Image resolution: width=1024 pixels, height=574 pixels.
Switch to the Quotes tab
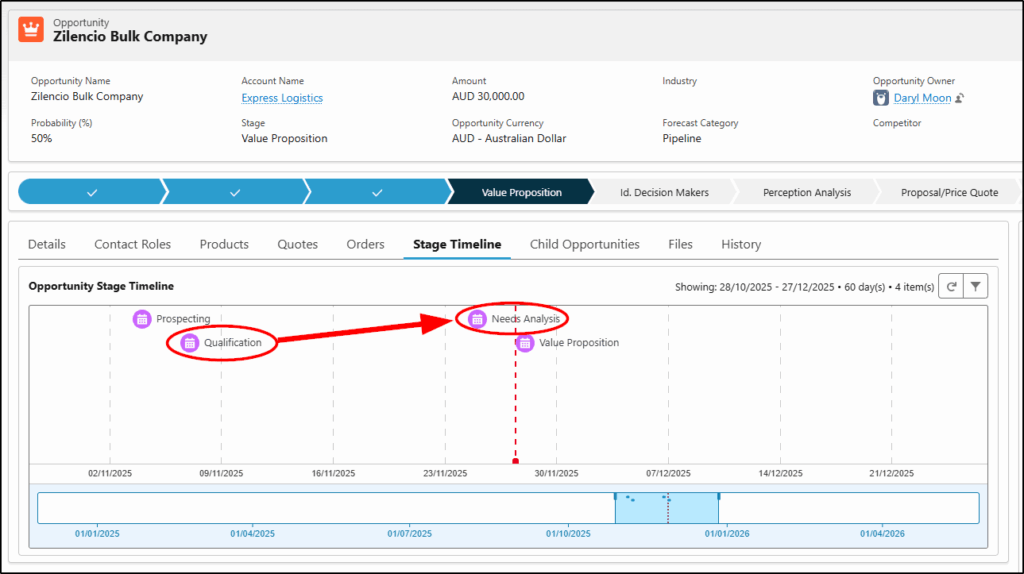click(x=297, y=244)
